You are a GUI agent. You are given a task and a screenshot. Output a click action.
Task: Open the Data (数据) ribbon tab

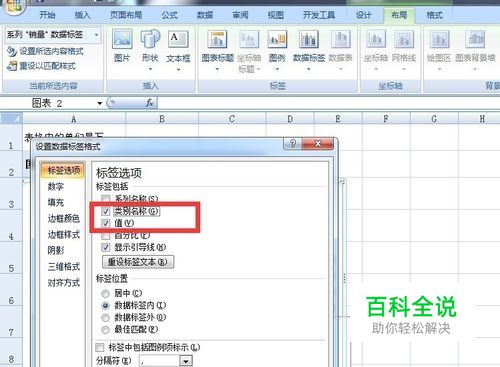point(205,15)
